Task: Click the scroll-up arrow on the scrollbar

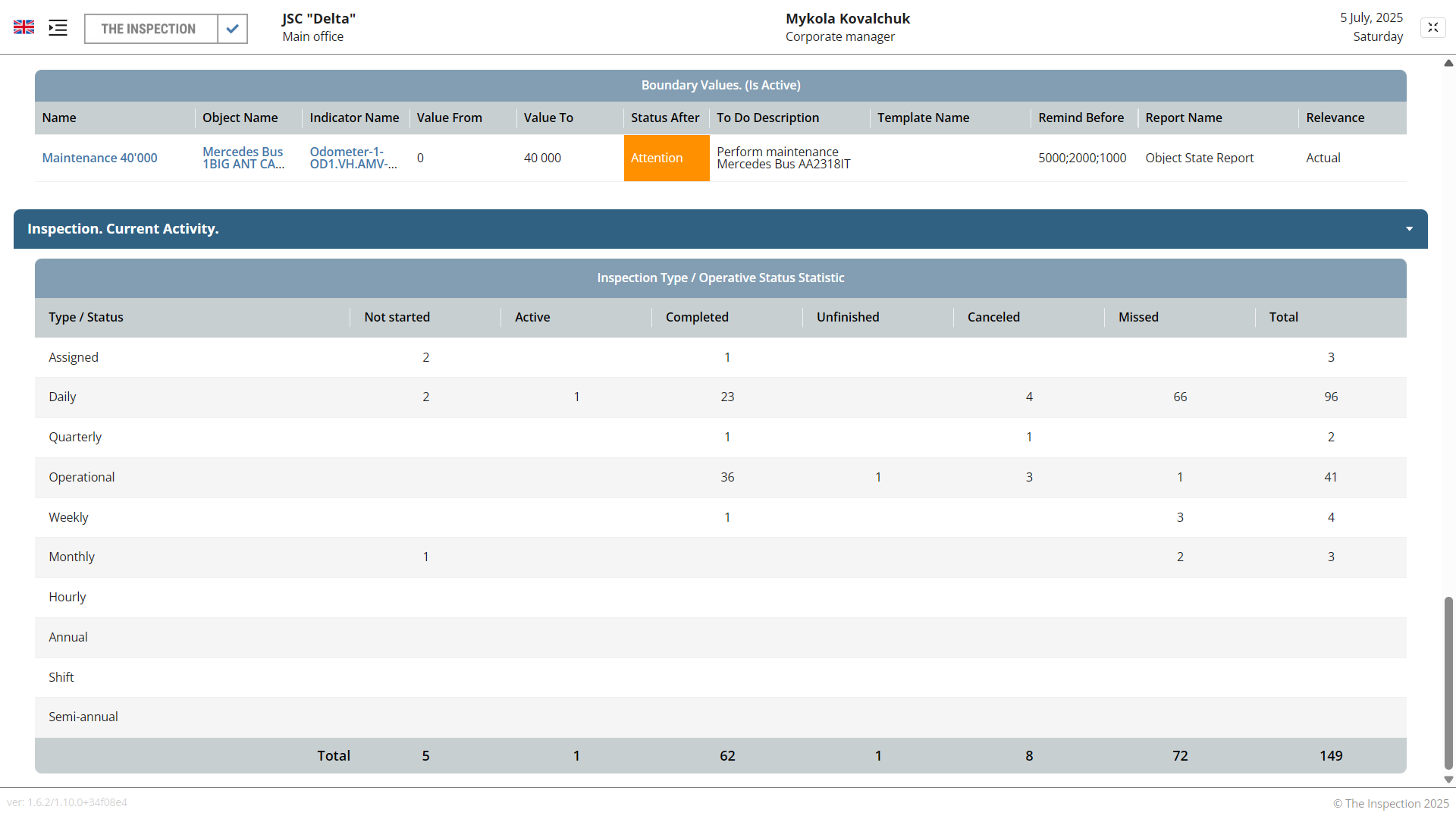Action: pyautogui.click(x=1449, y=64)
